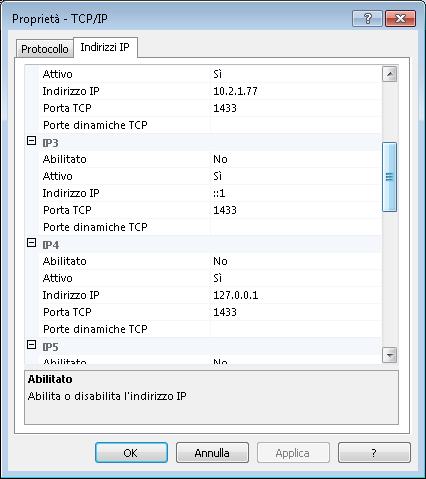Toggle the IP3 Abilitato value No
426x479 pixels.
coord(296,159)
